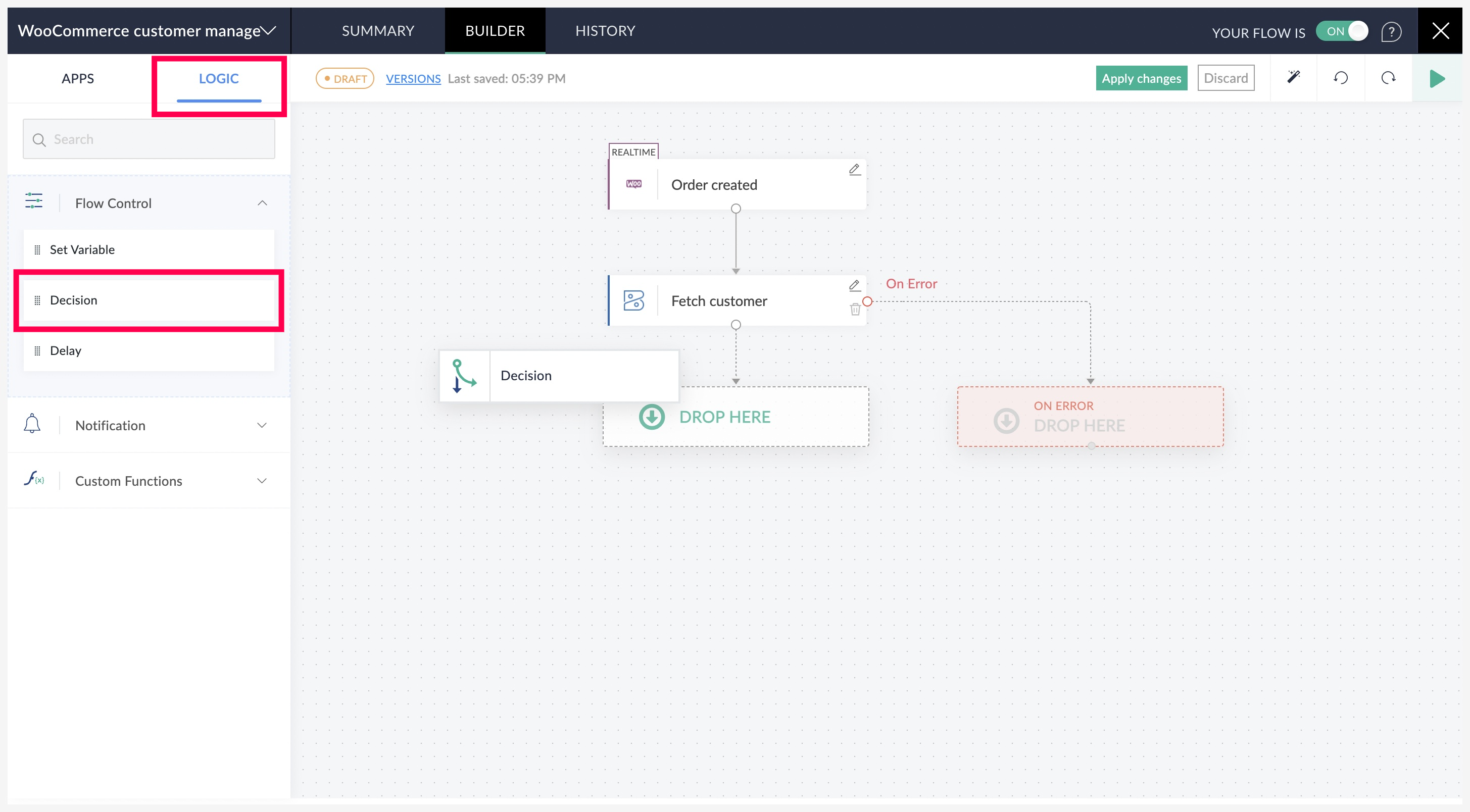
Task: Switch to the SUMMARY tab
Action: 377,30
